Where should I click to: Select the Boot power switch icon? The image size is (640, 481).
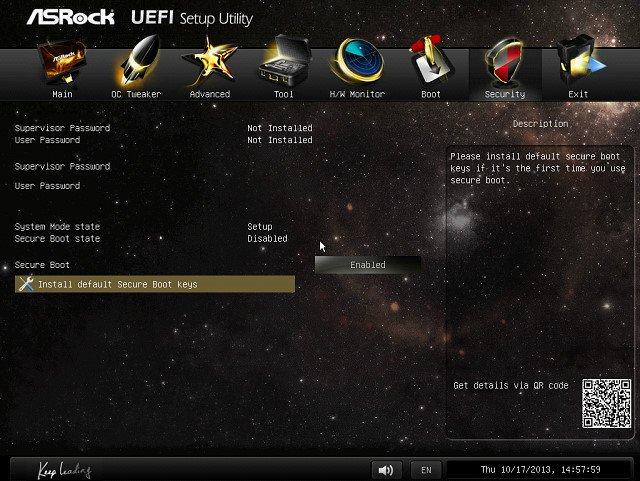pyautogui.click(x=431, y=63)
